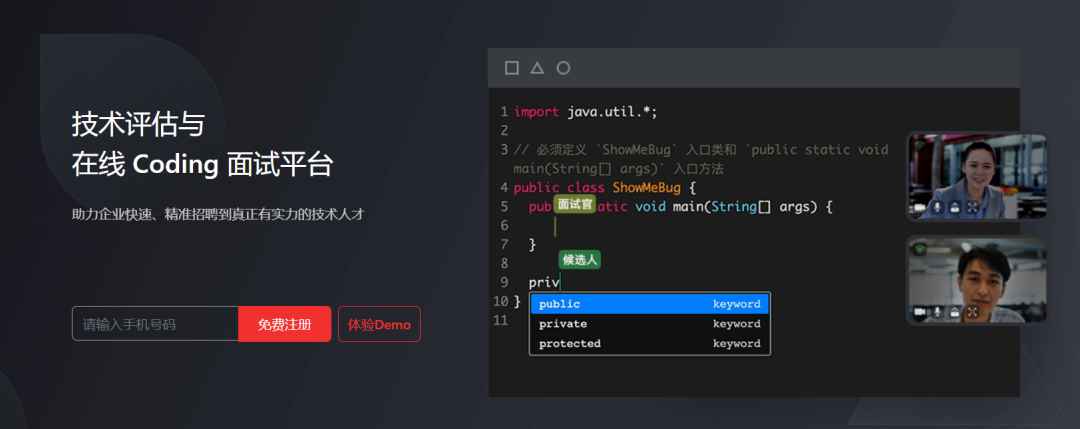This screenshot has width=1080, height=429.
Task: Click share screen icon on man's video tile
Action: click(x=955, y=312)
